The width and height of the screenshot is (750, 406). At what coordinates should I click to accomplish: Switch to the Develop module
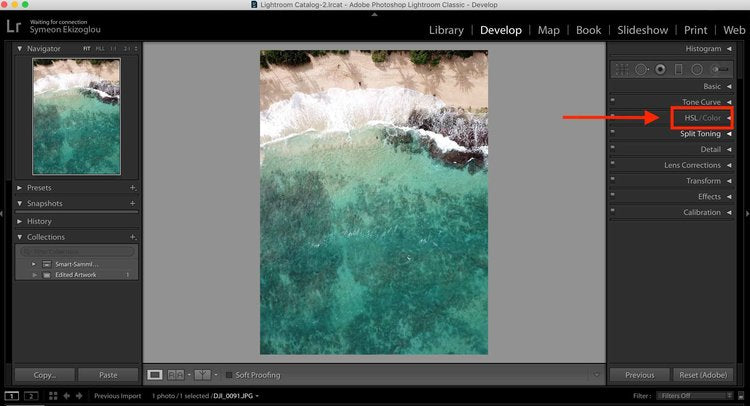tap(501, 30)
